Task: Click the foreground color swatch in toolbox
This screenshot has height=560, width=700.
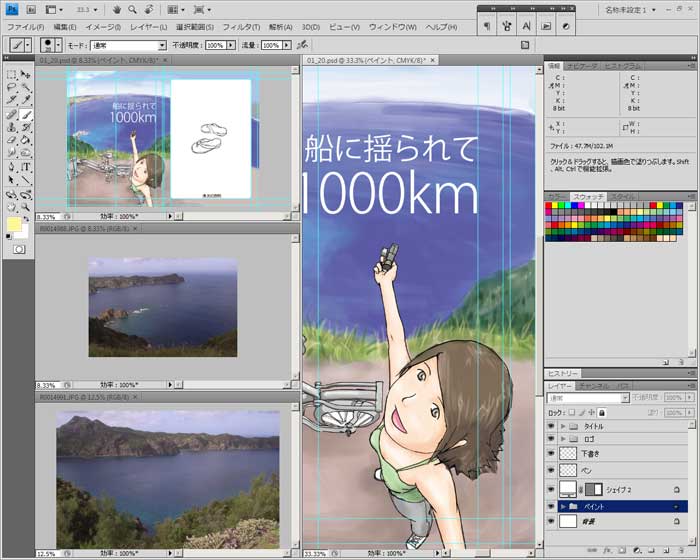Action: tap(14, 225)
